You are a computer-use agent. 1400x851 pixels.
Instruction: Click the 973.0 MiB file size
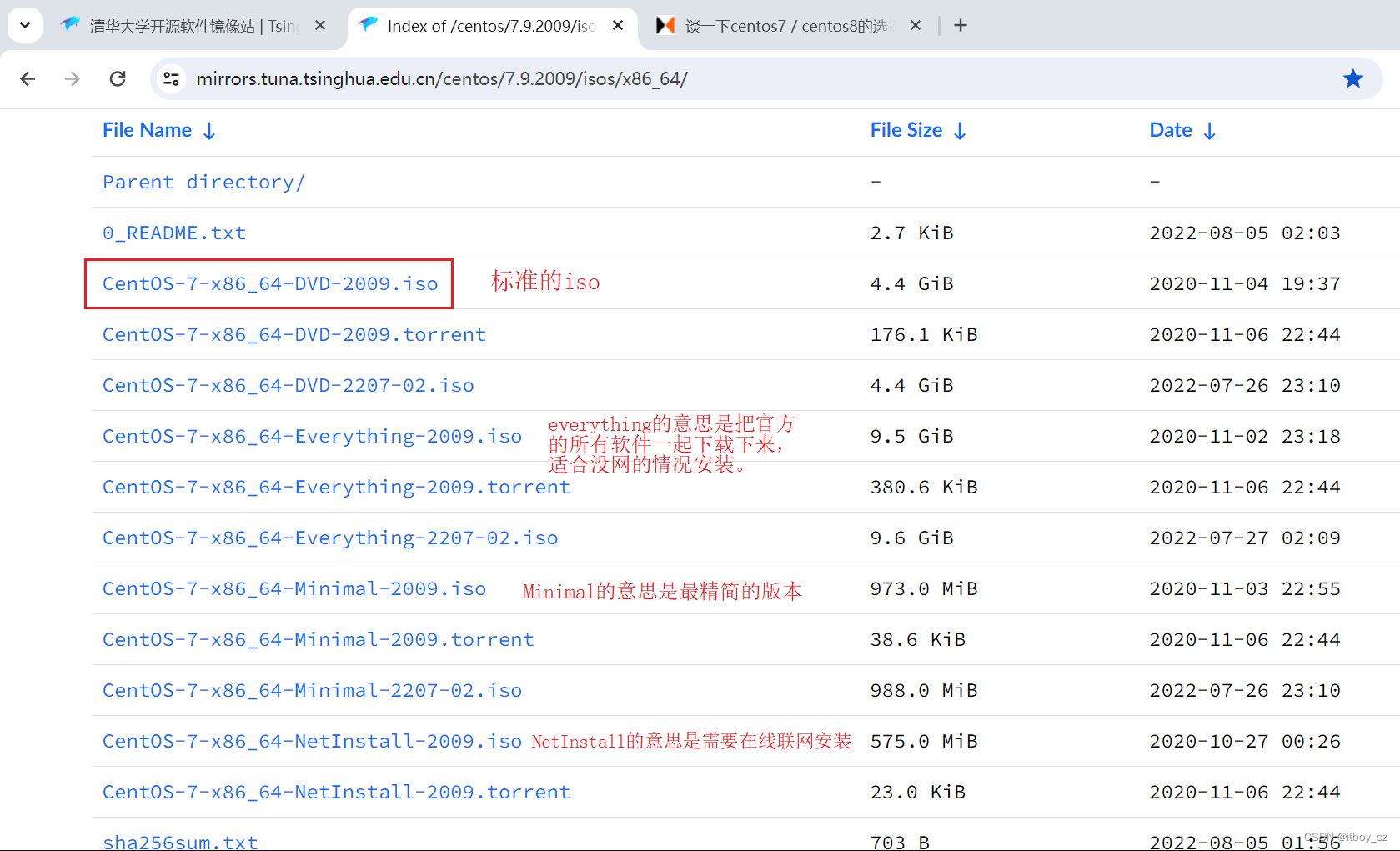pyautogui.click(x=924, y=588)
